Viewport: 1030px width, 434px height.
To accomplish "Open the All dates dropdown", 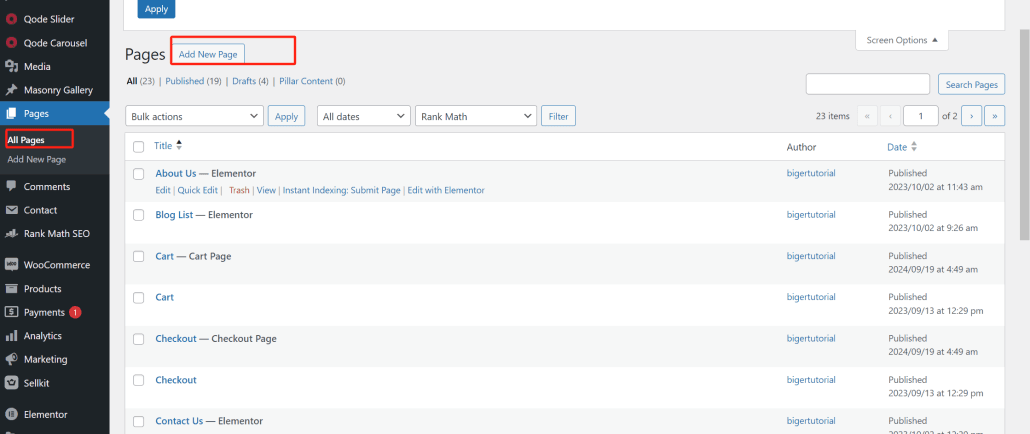I will point(364,116).
